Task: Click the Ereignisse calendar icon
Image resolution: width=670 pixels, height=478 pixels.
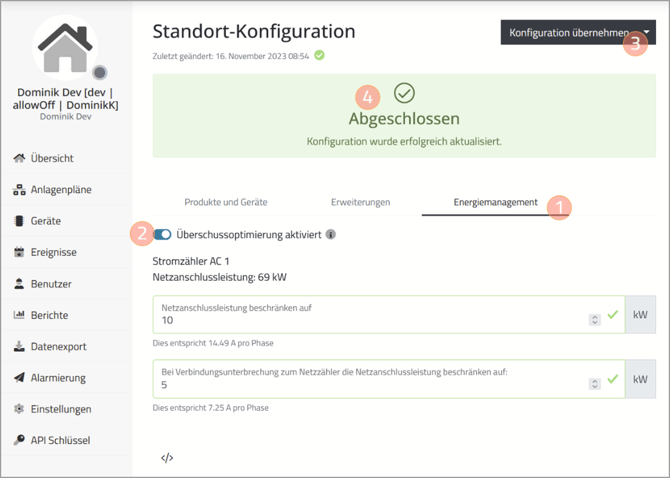Action: pyautogui.click(x=19, y=253)
